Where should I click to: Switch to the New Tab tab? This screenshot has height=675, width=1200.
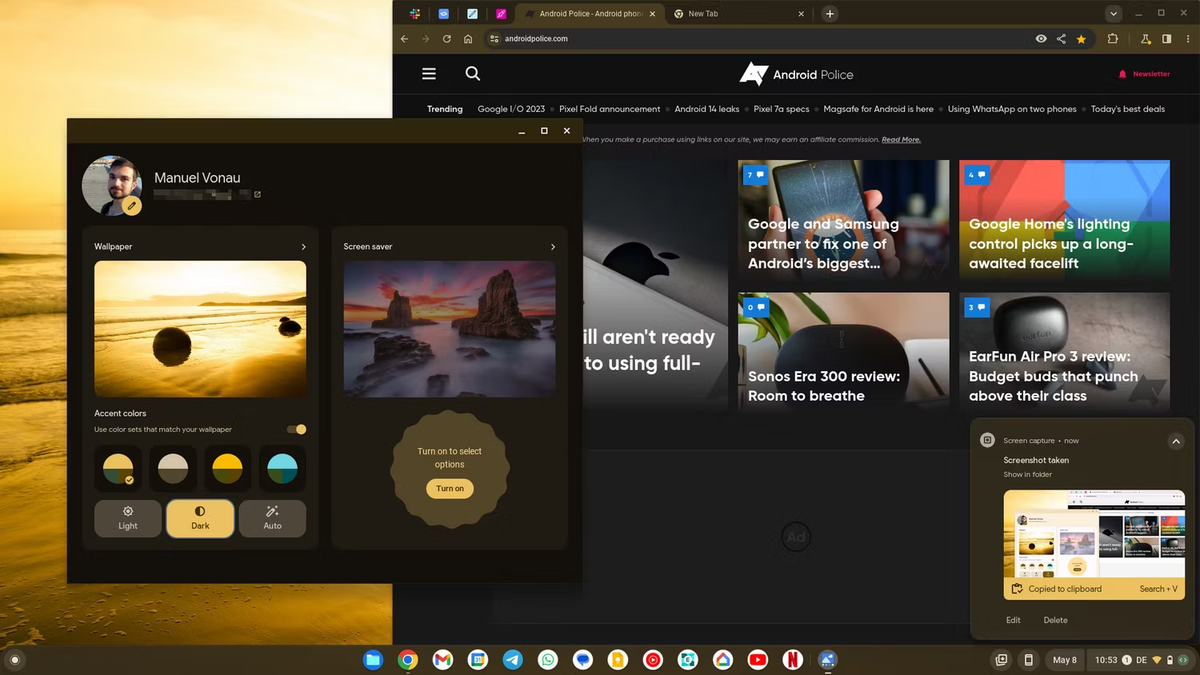click(737, 14)
